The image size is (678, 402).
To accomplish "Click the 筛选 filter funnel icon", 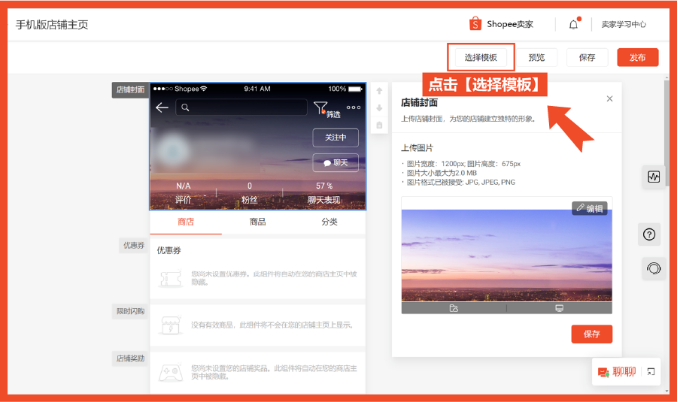I will pos(320,108).
